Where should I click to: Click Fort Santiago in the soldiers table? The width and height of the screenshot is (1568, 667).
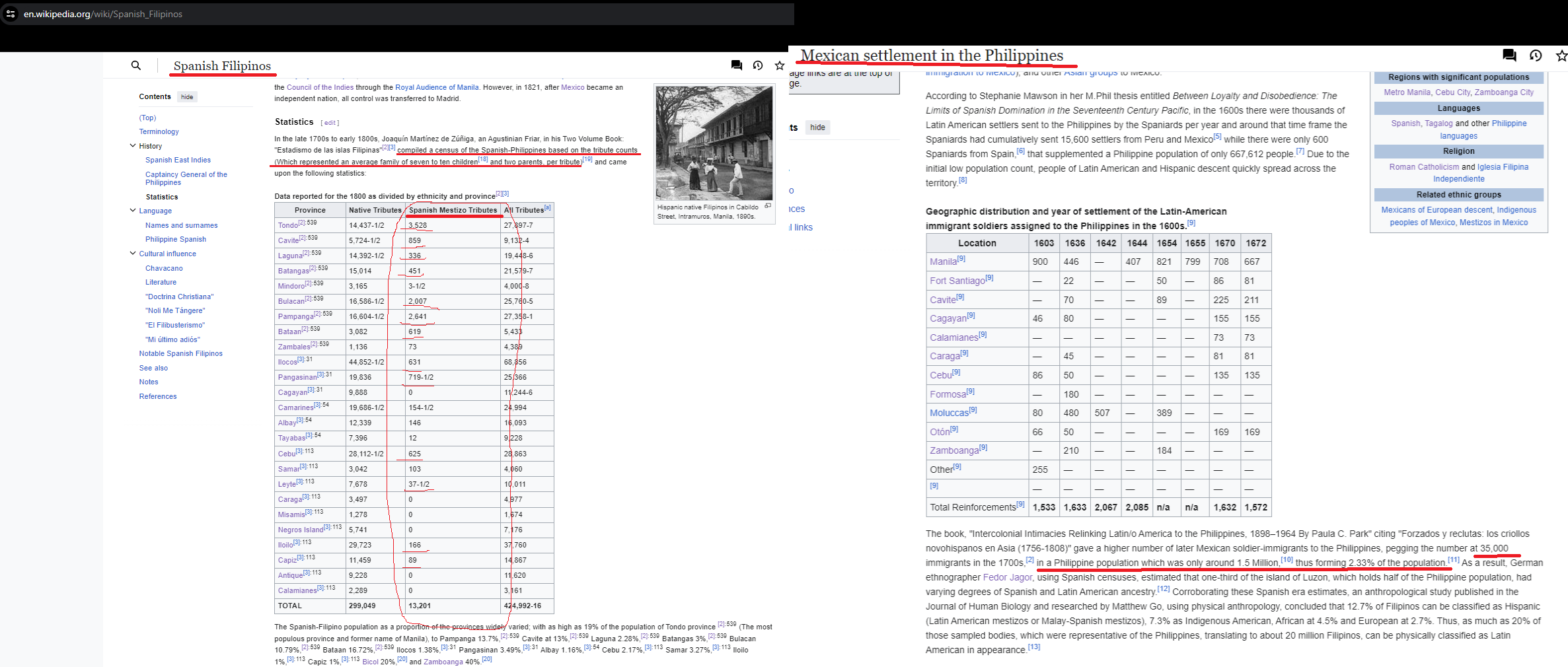click(x=957, y=281)
